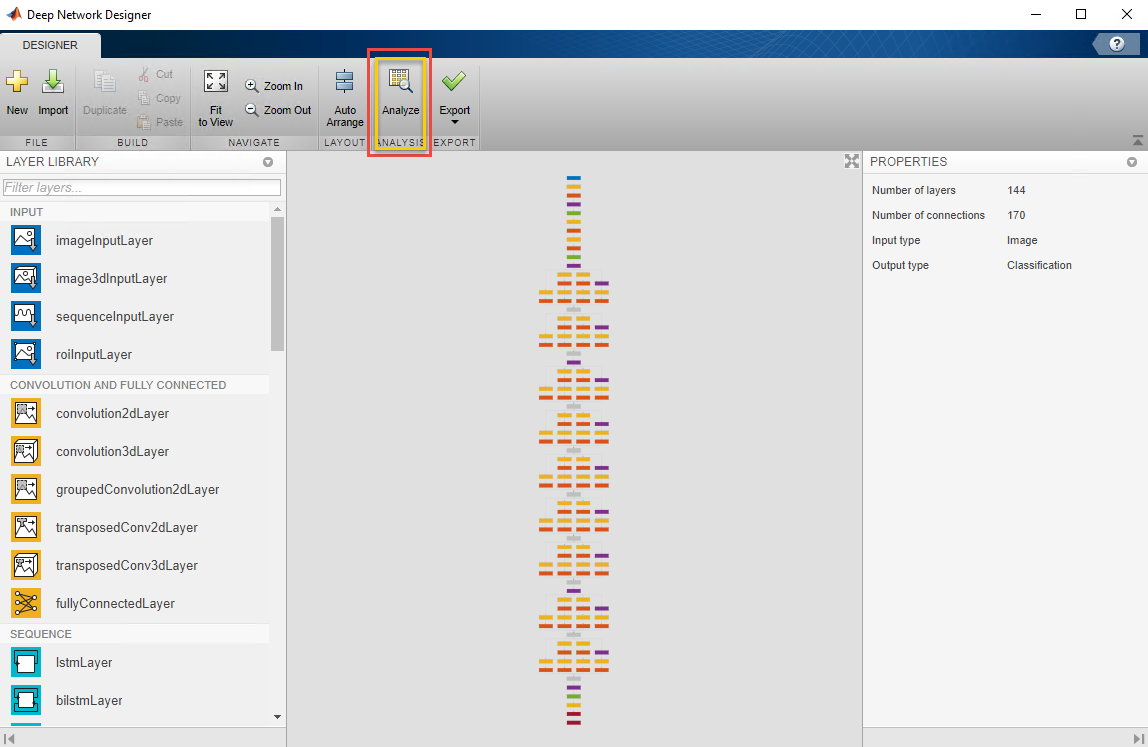Maximize the canvas with expand icon
1148x747 pixels.
(x=851, y=161)
